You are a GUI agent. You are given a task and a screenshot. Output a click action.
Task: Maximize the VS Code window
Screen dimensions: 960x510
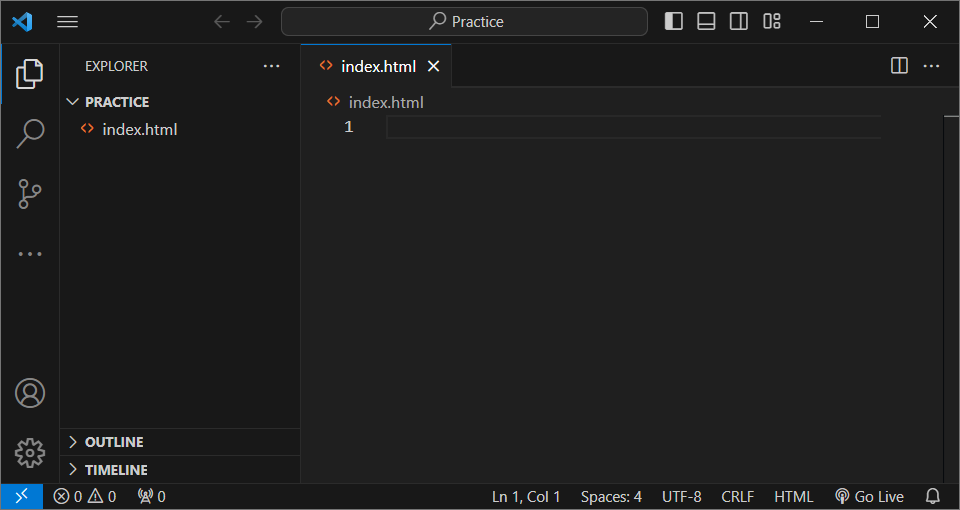point(872,21)
